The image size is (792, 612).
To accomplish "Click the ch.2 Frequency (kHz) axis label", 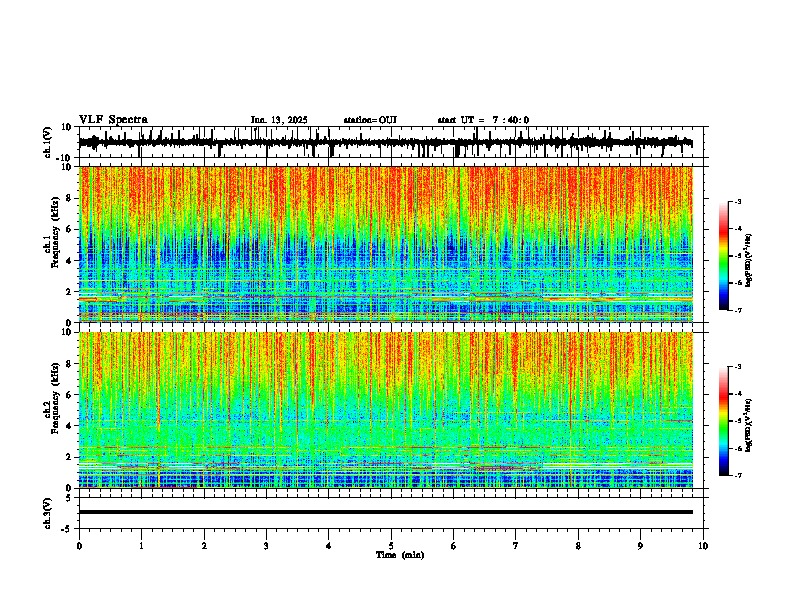I will (53, 398).
